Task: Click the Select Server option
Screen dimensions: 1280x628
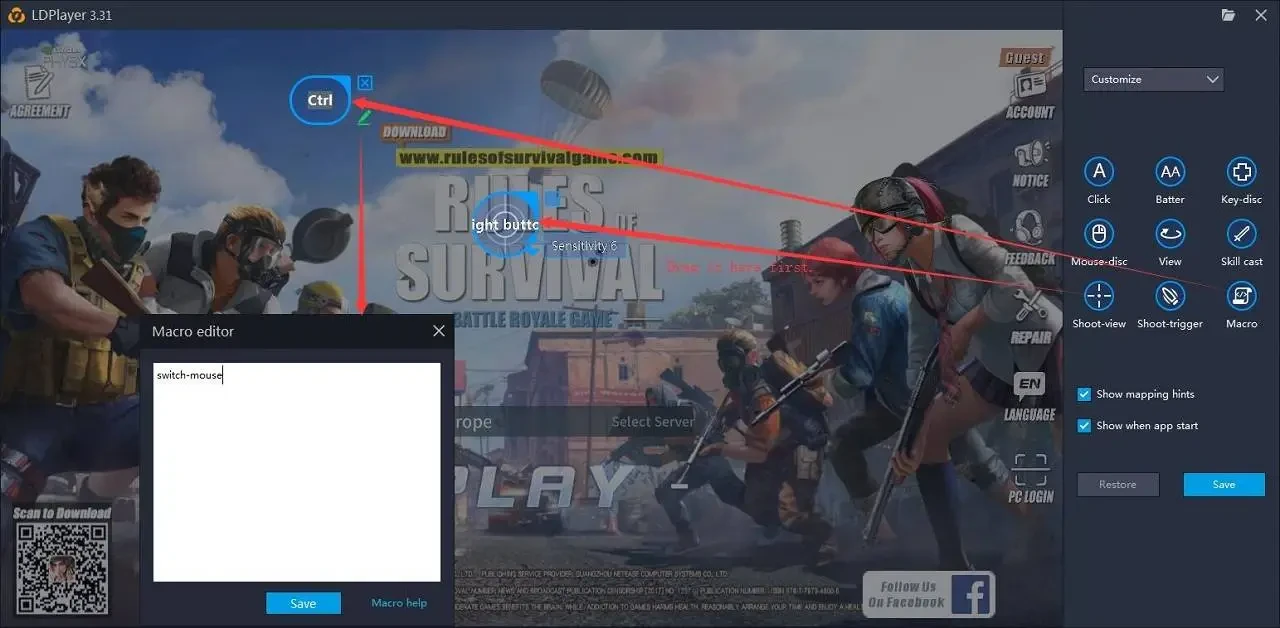Action: pos(652,422)
